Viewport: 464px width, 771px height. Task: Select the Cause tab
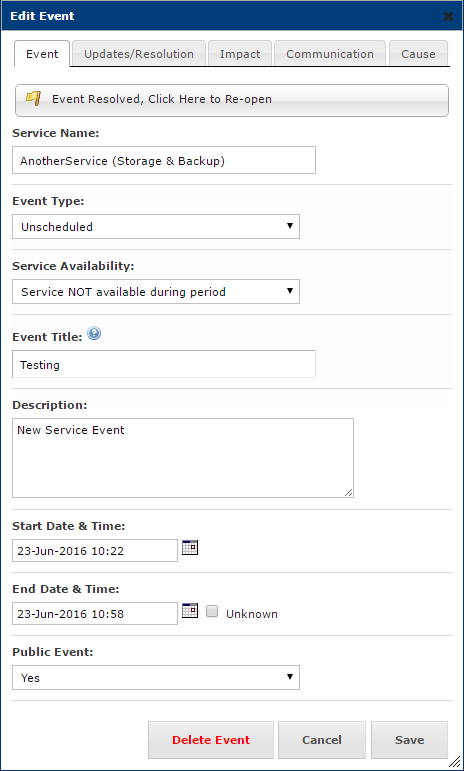pos(418,54)
